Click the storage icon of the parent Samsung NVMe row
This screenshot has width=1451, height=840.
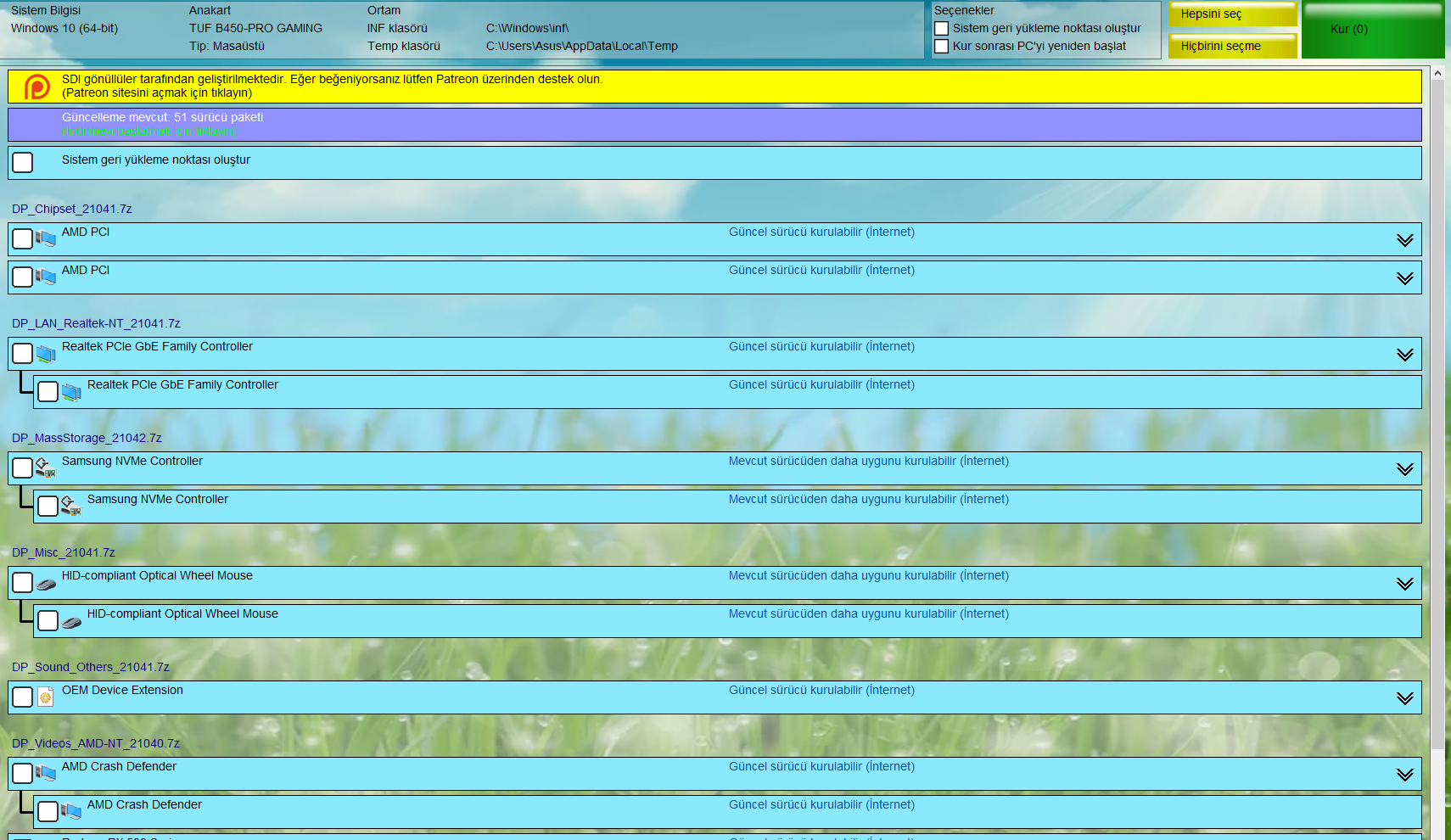pyautogui.click(x=46, y=468)
